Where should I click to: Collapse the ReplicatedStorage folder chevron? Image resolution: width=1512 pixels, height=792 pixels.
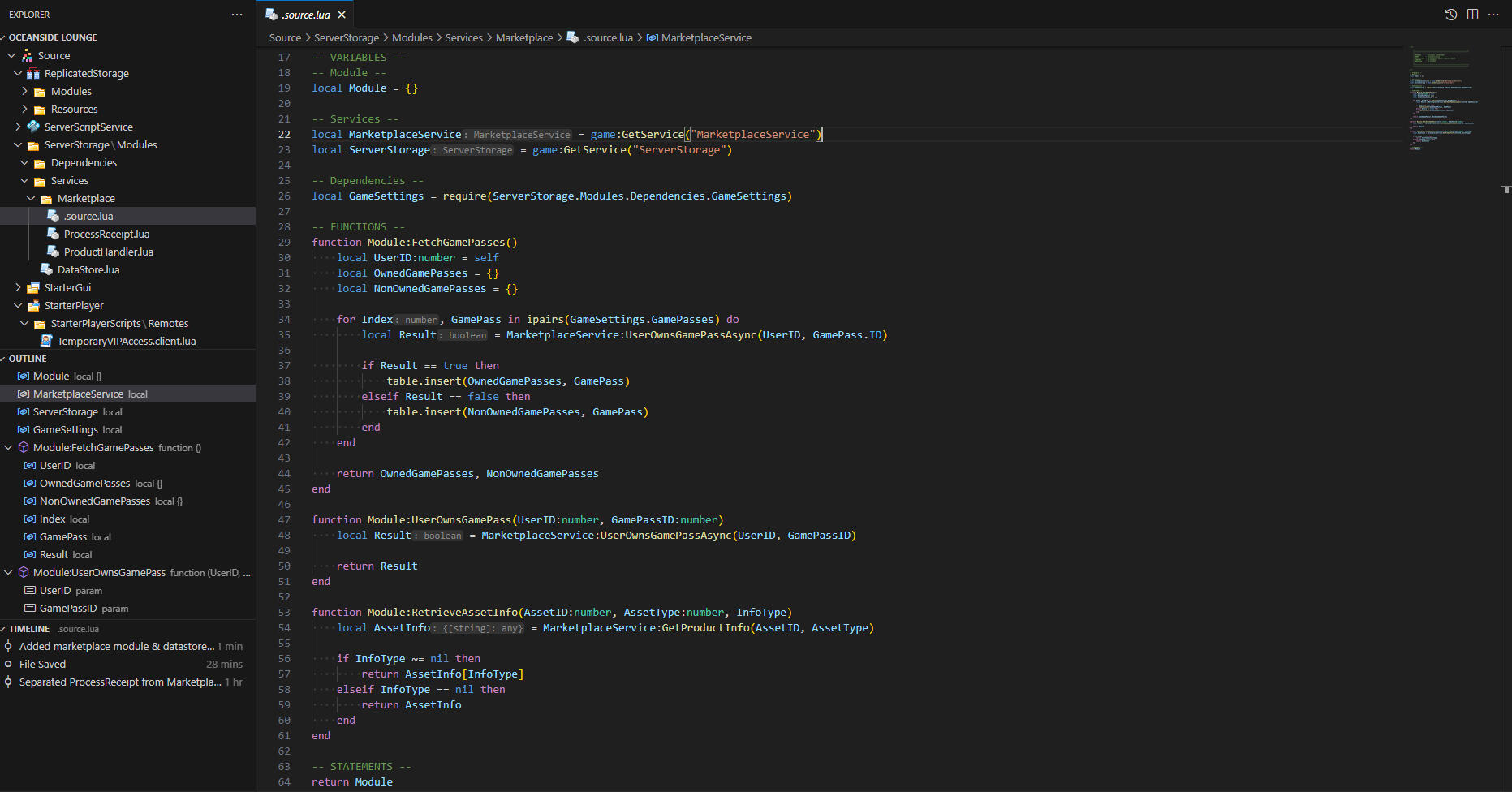coord(18,73)
